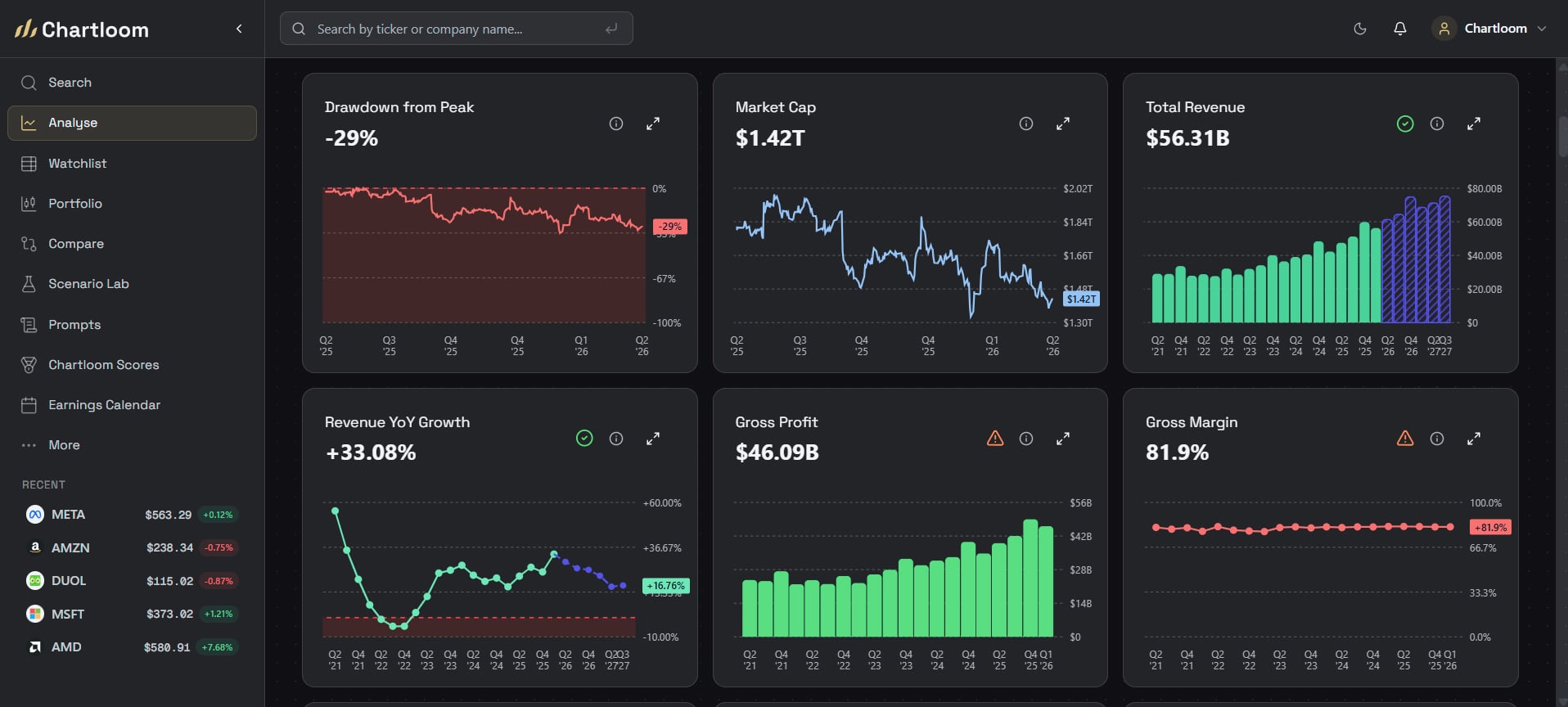The image size is (1568, 707).
Task: Collapse the sidebar with the chevron arrow
Action: point(239,29)
